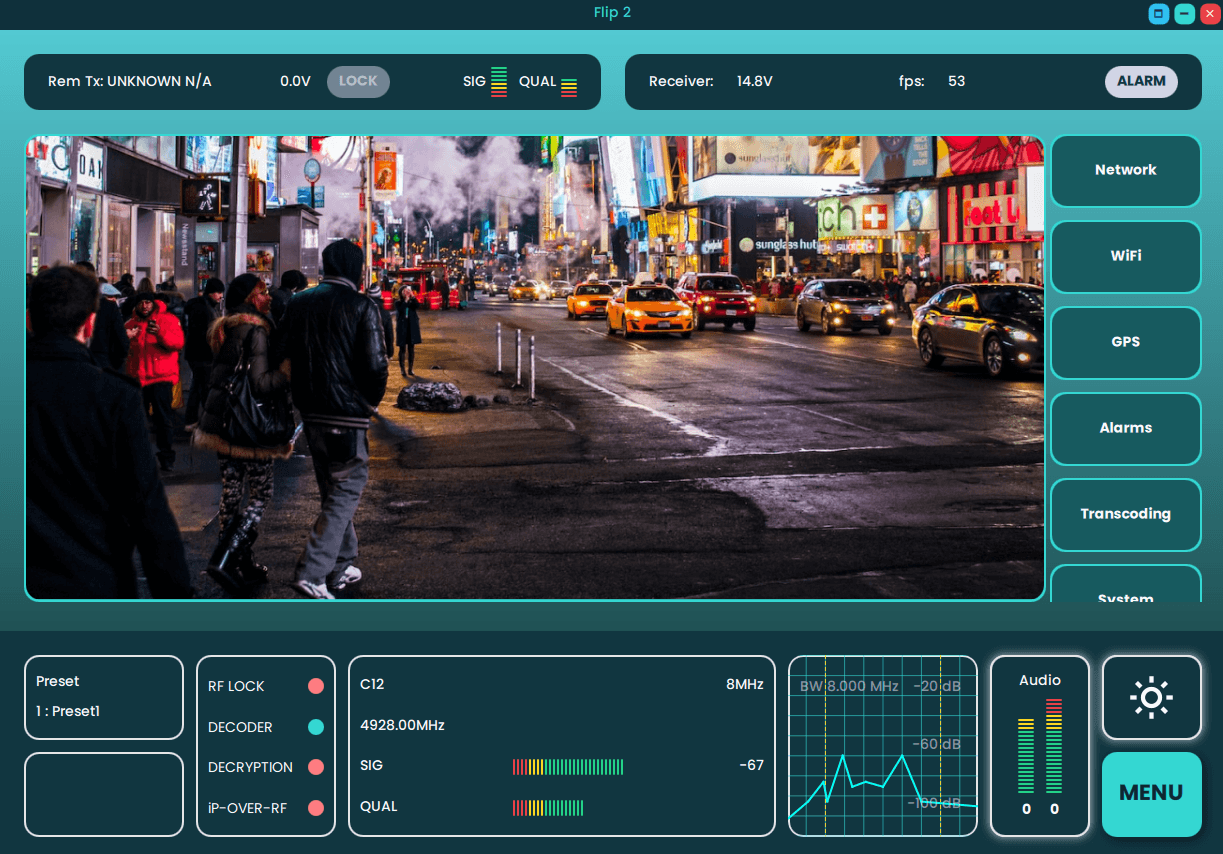
Task: Open the Network panel
Action: pyautogui.click(x=1125, y=170)
